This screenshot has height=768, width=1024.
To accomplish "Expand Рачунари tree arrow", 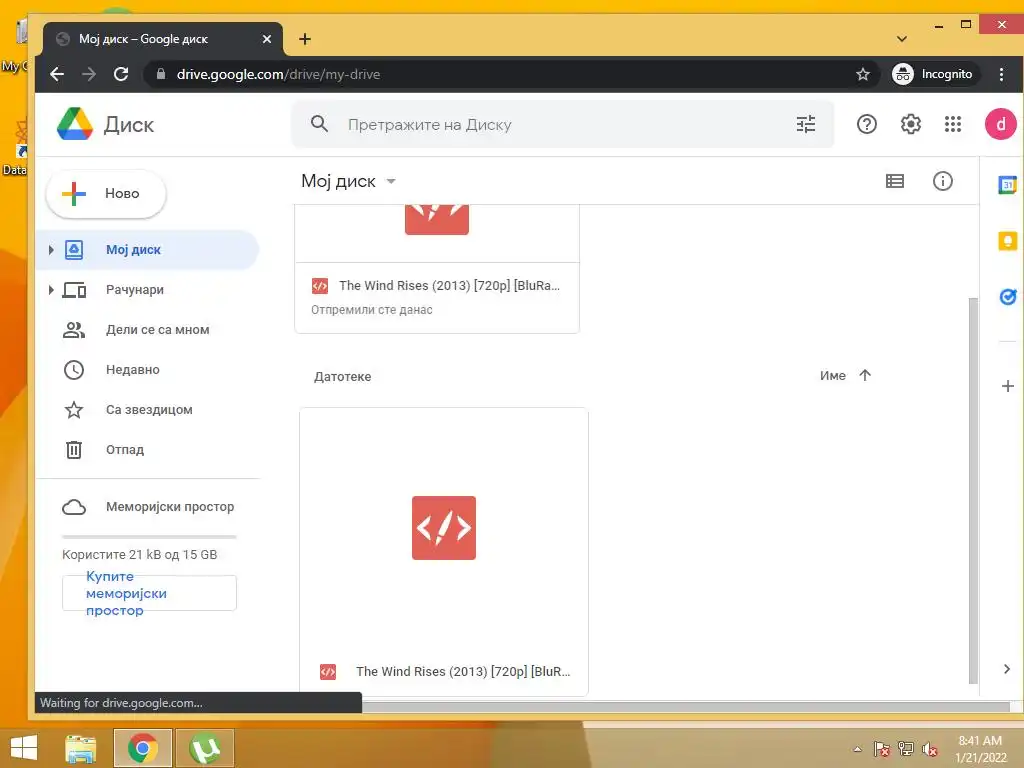I will coord(51,289).
